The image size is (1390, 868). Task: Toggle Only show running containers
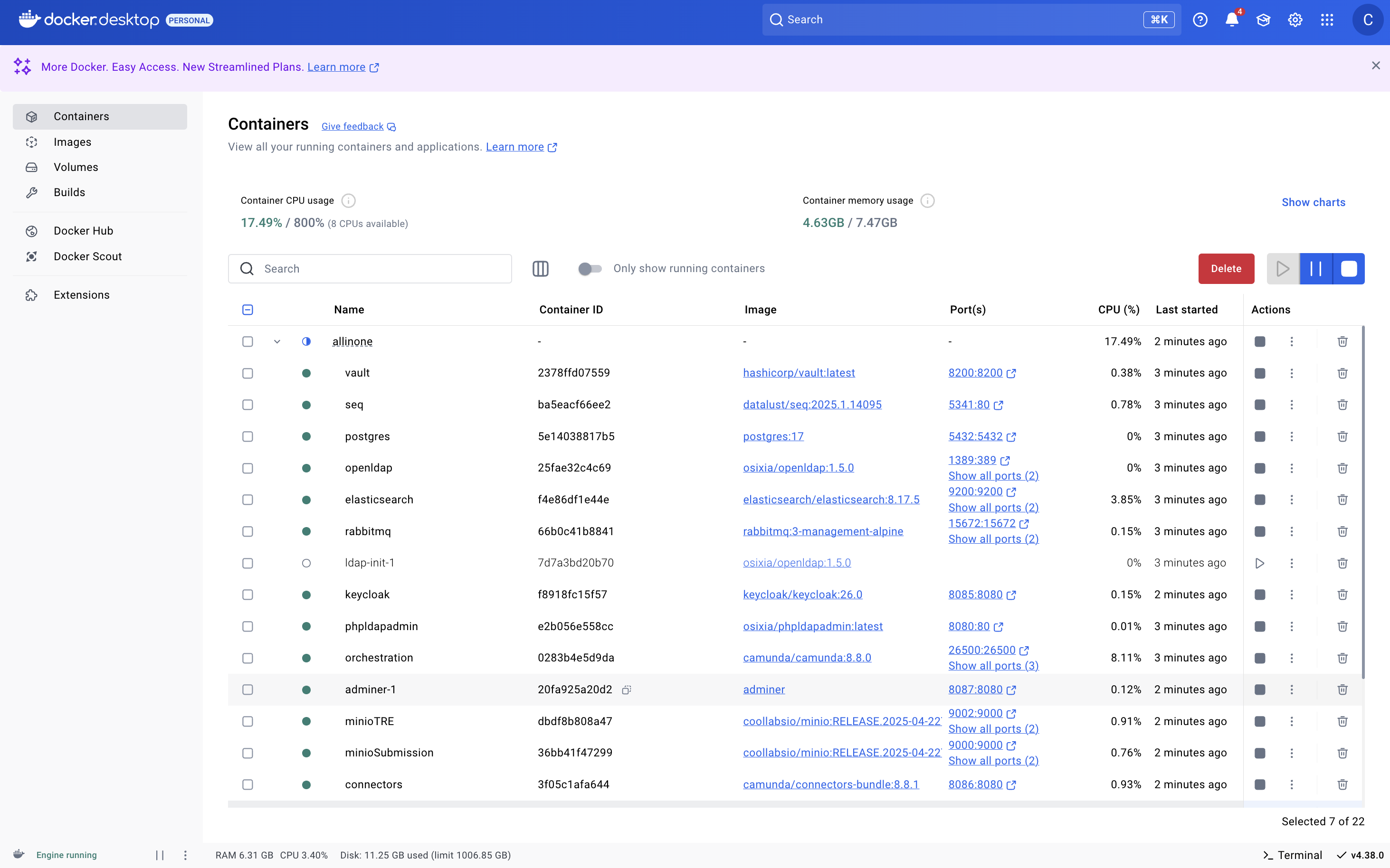click(x=590, y=269)
